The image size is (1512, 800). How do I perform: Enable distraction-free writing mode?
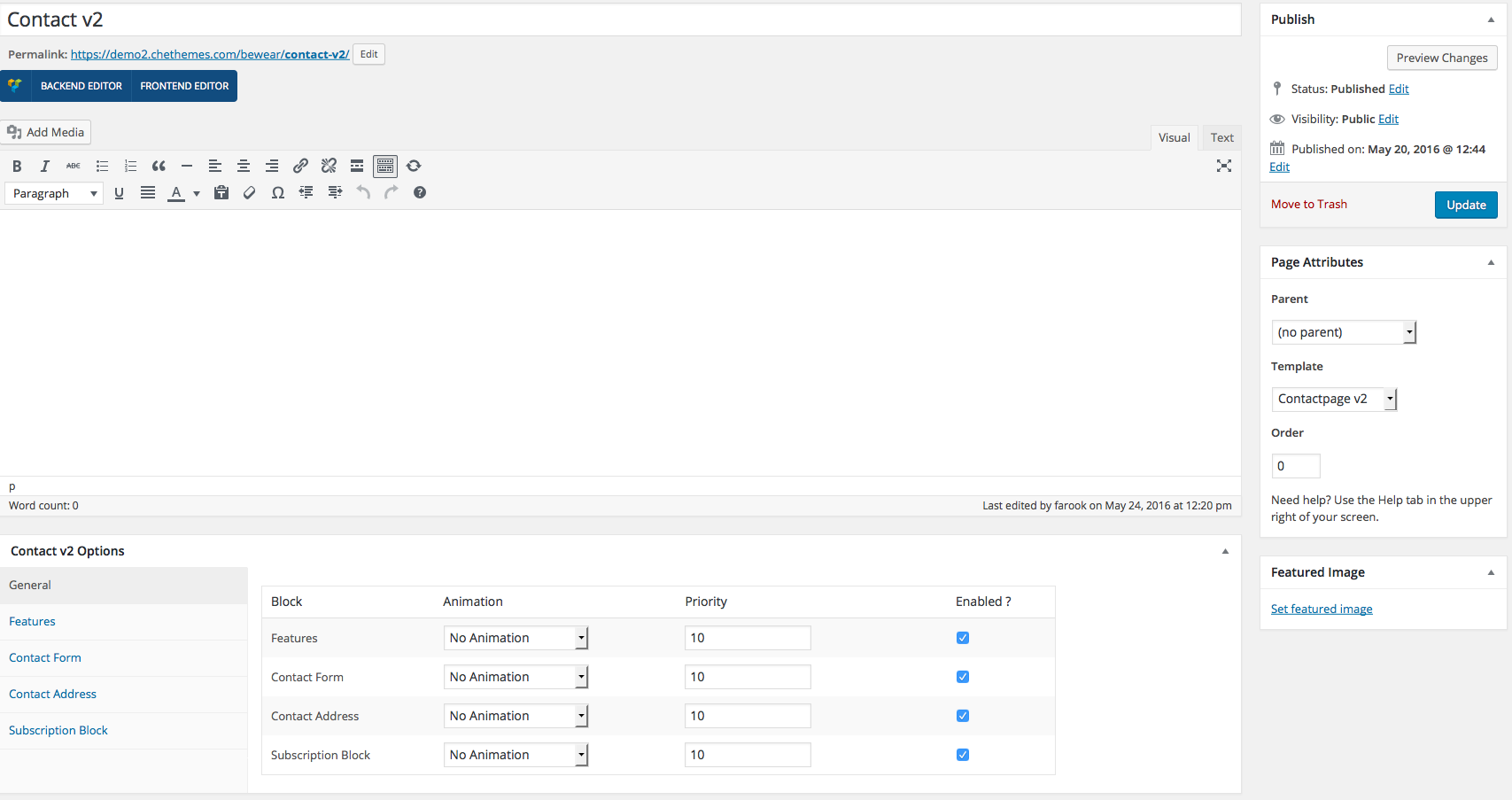click(x=1224, y=166)
